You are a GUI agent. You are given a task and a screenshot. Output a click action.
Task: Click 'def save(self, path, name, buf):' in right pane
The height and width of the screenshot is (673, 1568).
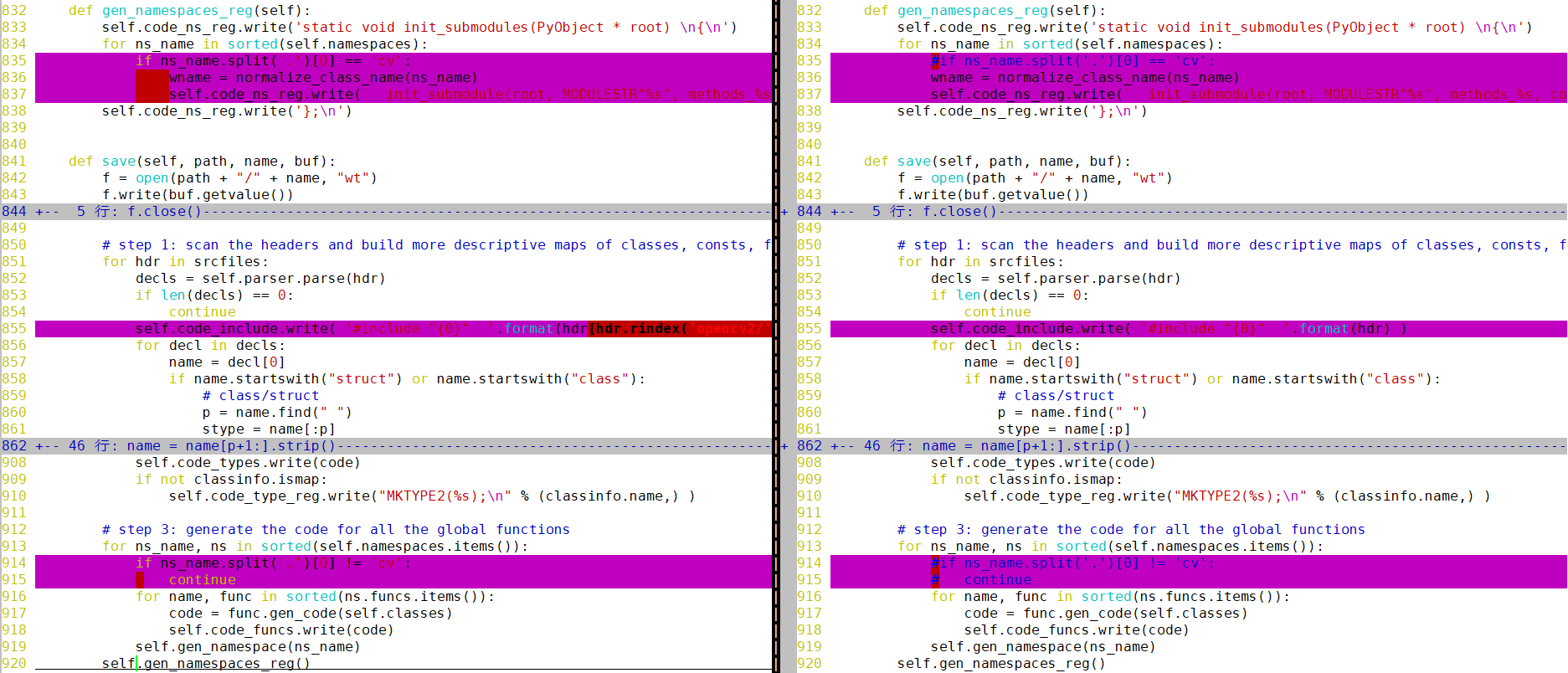[x=997, y=162]
